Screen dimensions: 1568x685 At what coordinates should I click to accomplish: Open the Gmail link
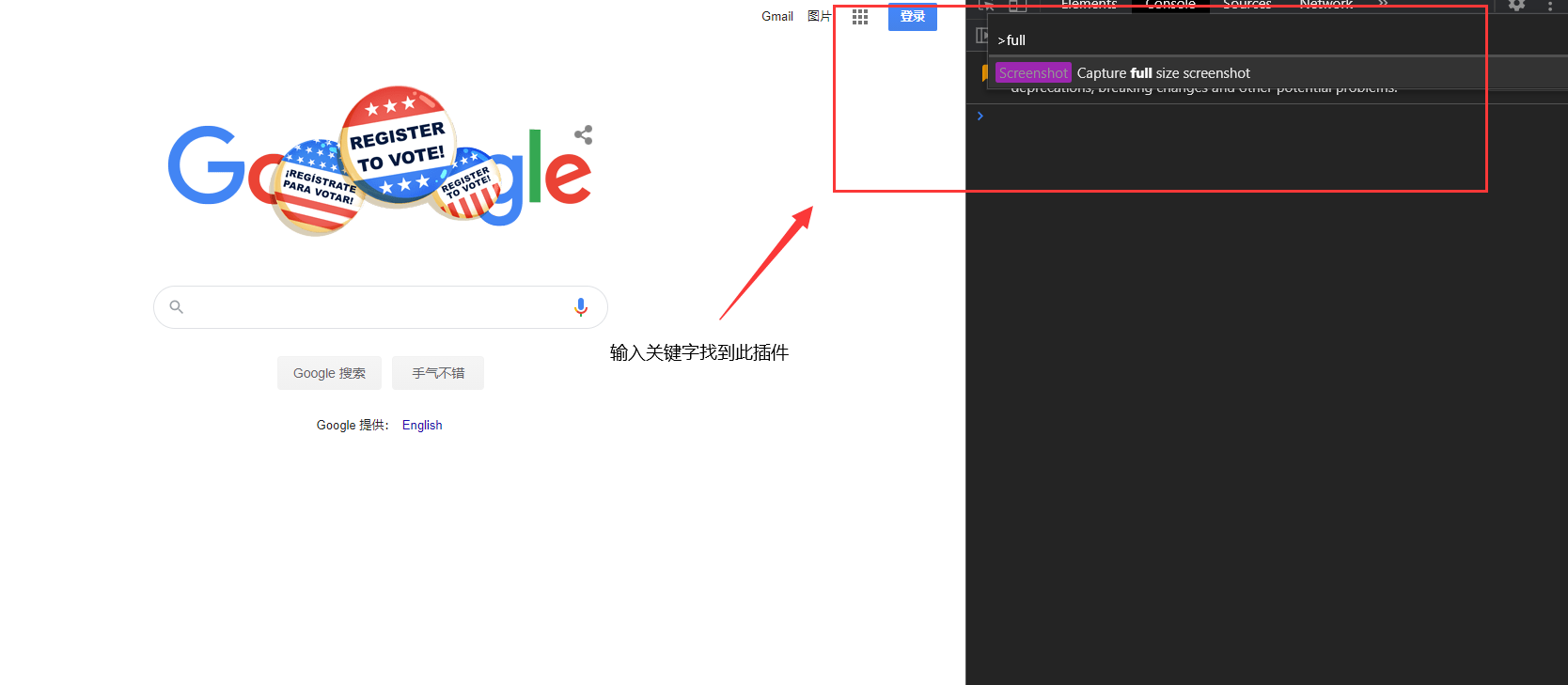(777, 16)
